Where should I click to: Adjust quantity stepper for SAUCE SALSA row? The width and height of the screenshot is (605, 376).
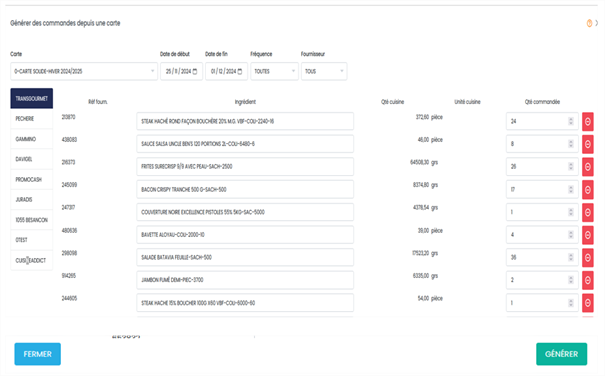571,144
